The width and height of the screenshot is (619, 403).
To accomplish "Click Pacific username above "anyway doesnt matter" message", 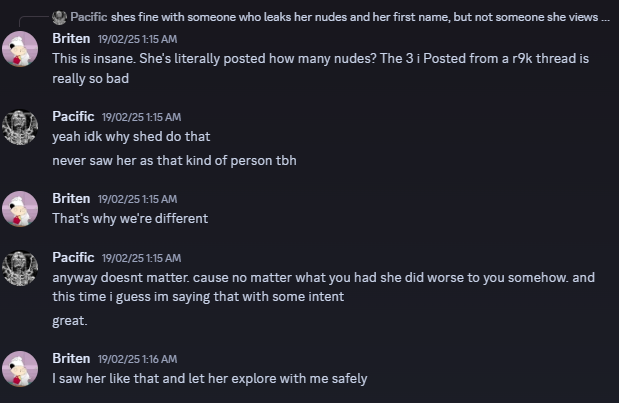I will pos(73,257).
